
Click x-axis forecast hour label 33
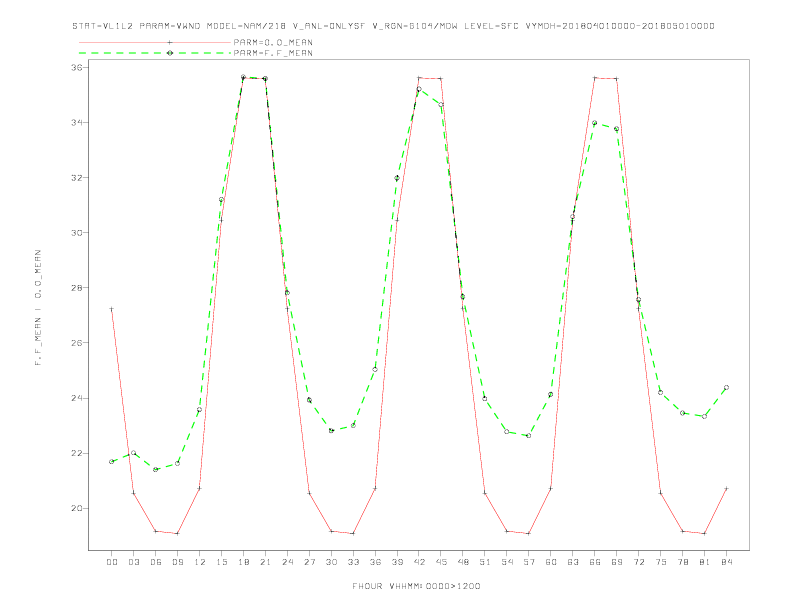[353, 562]
